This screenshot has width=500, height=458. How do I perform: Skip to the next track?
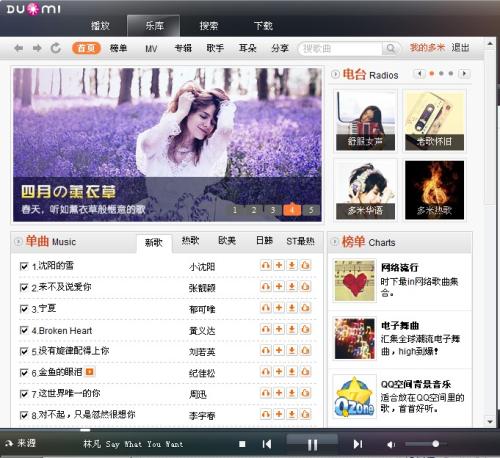point(358,444)
